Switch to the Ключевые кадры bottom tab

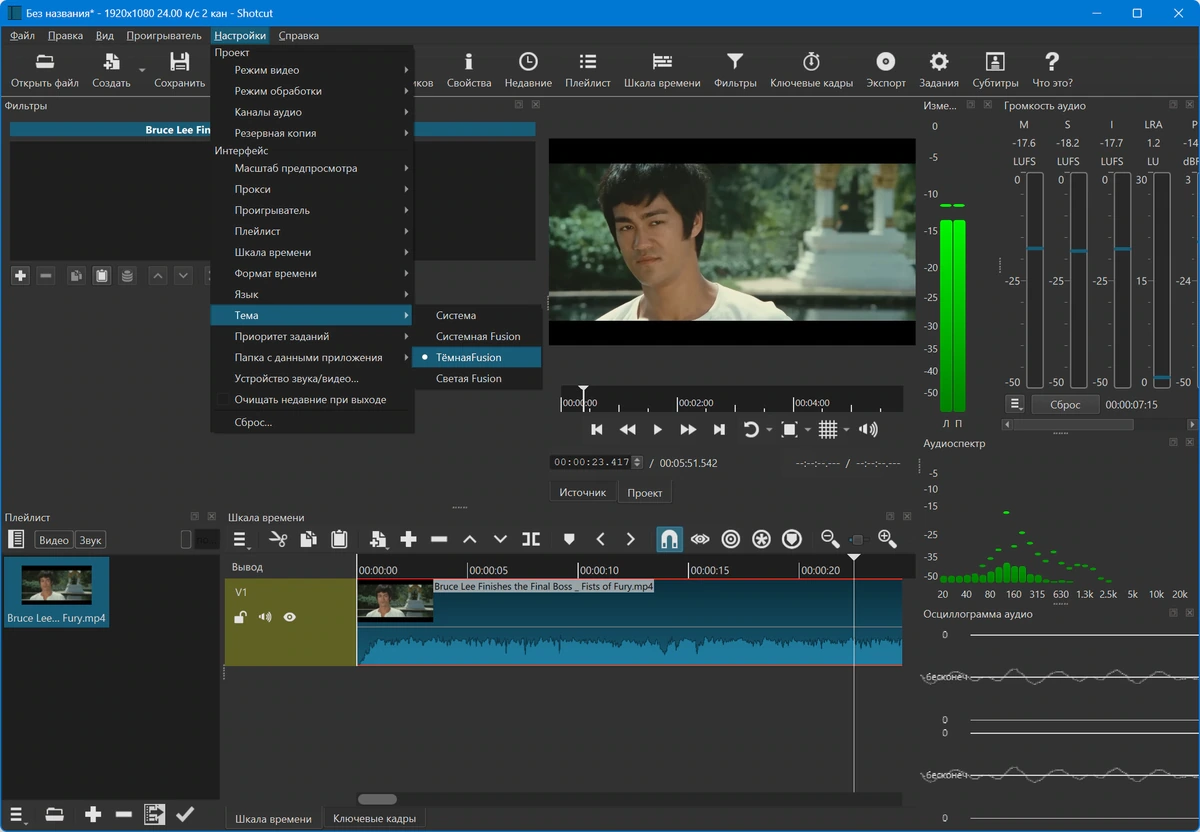coord(374,818)
